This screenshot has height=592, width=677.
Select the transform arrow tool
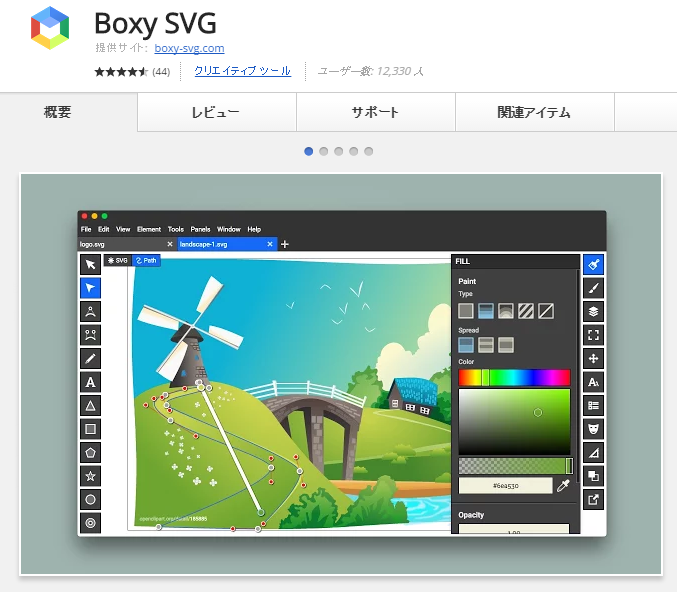coord(90,264)
